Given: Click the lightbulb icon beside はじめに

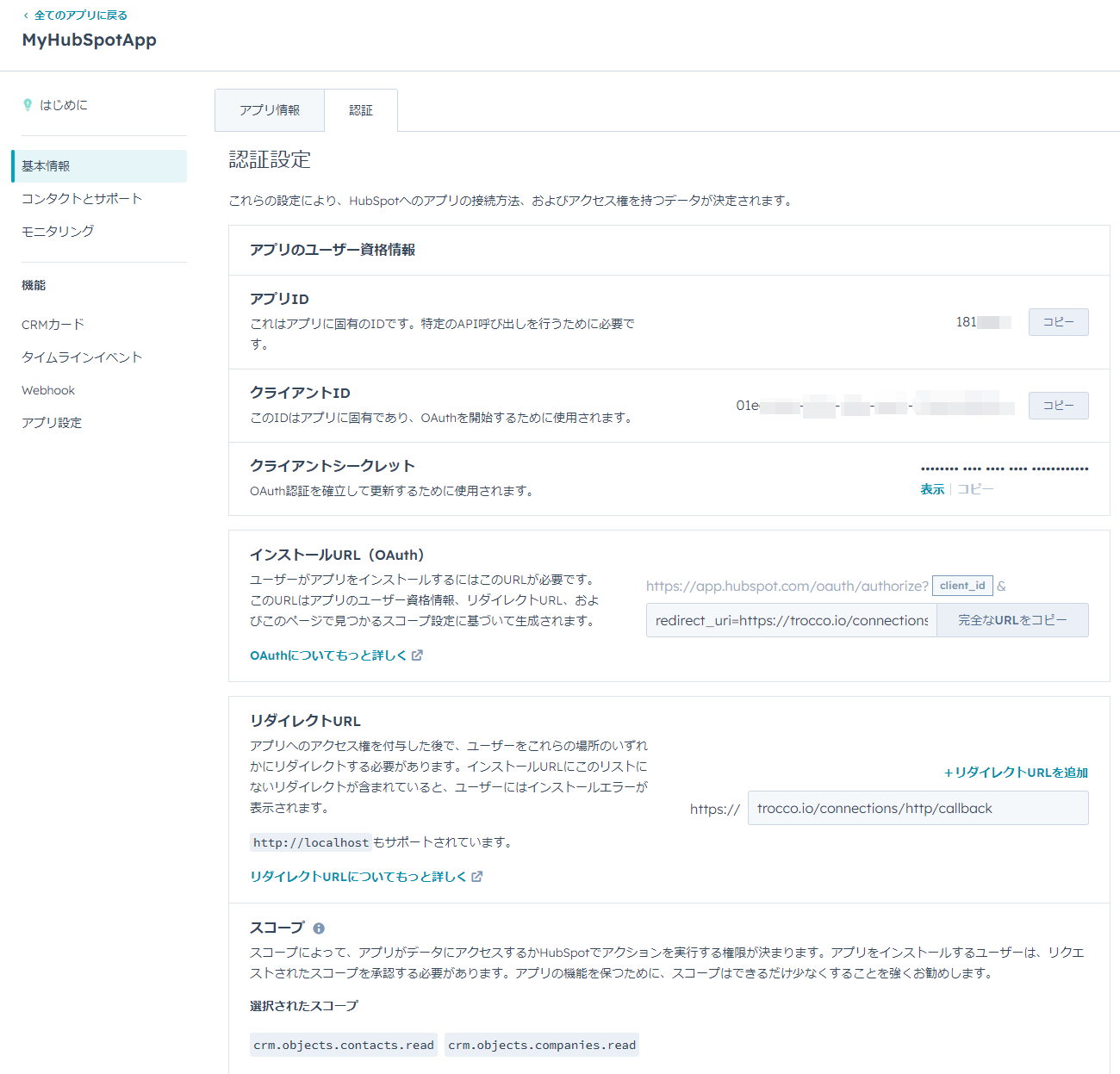Looking at the screenshot, I should [x=28, y=105].
